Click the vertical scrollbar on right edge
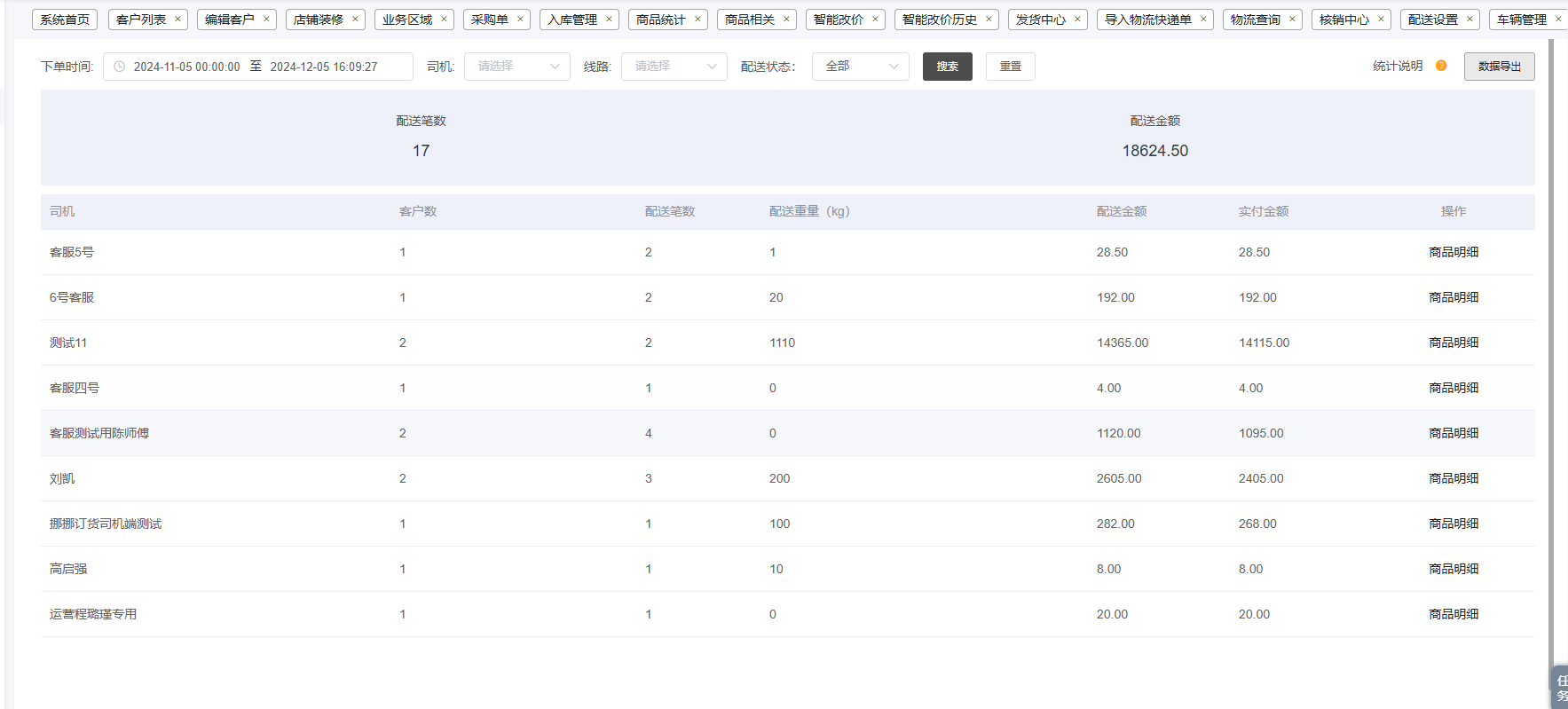1568x709 pixels. [x=1551, y=355]
